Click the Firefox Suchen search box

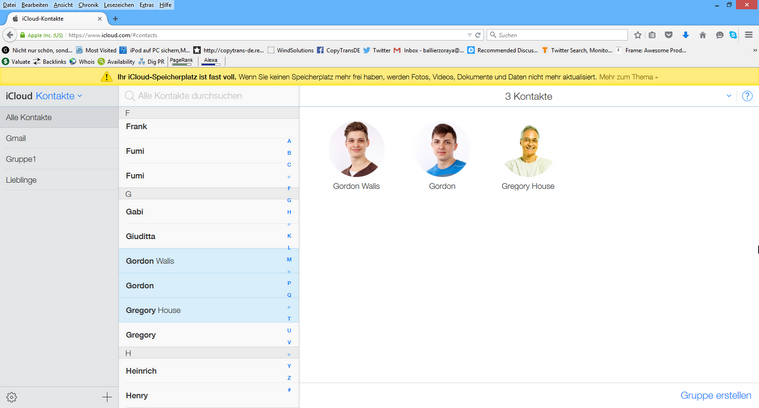557,35
